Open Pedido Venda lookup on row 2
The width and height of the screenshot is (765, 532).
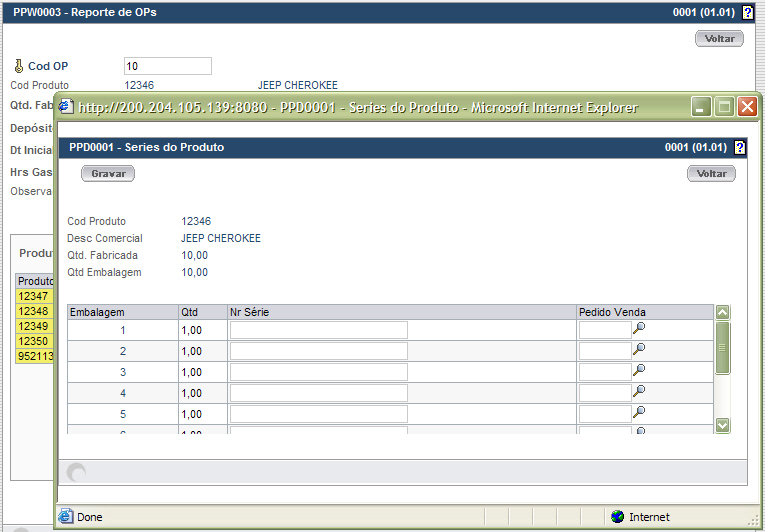coord(639,349)
